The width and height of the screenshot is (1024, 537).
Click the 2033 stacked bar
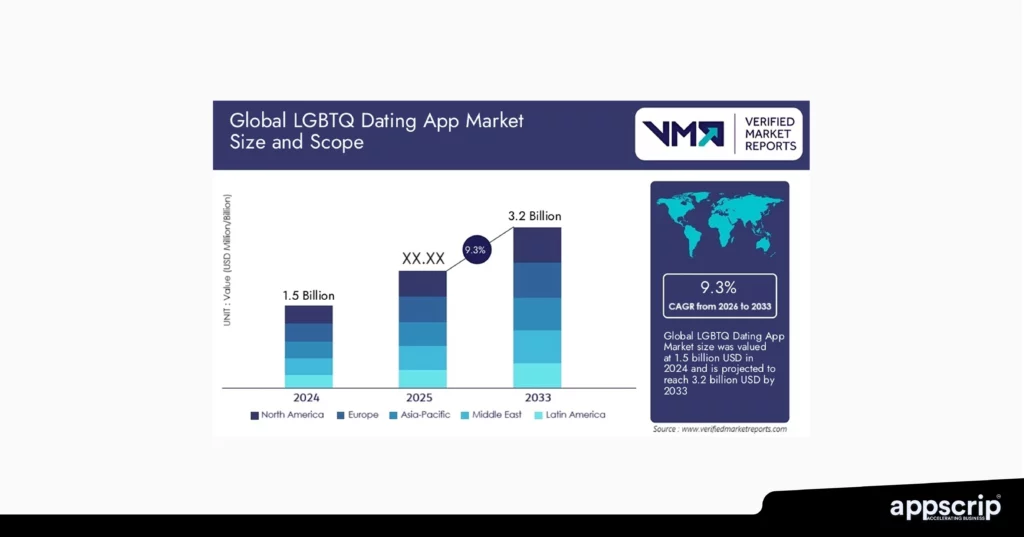[x=537, y=307]
